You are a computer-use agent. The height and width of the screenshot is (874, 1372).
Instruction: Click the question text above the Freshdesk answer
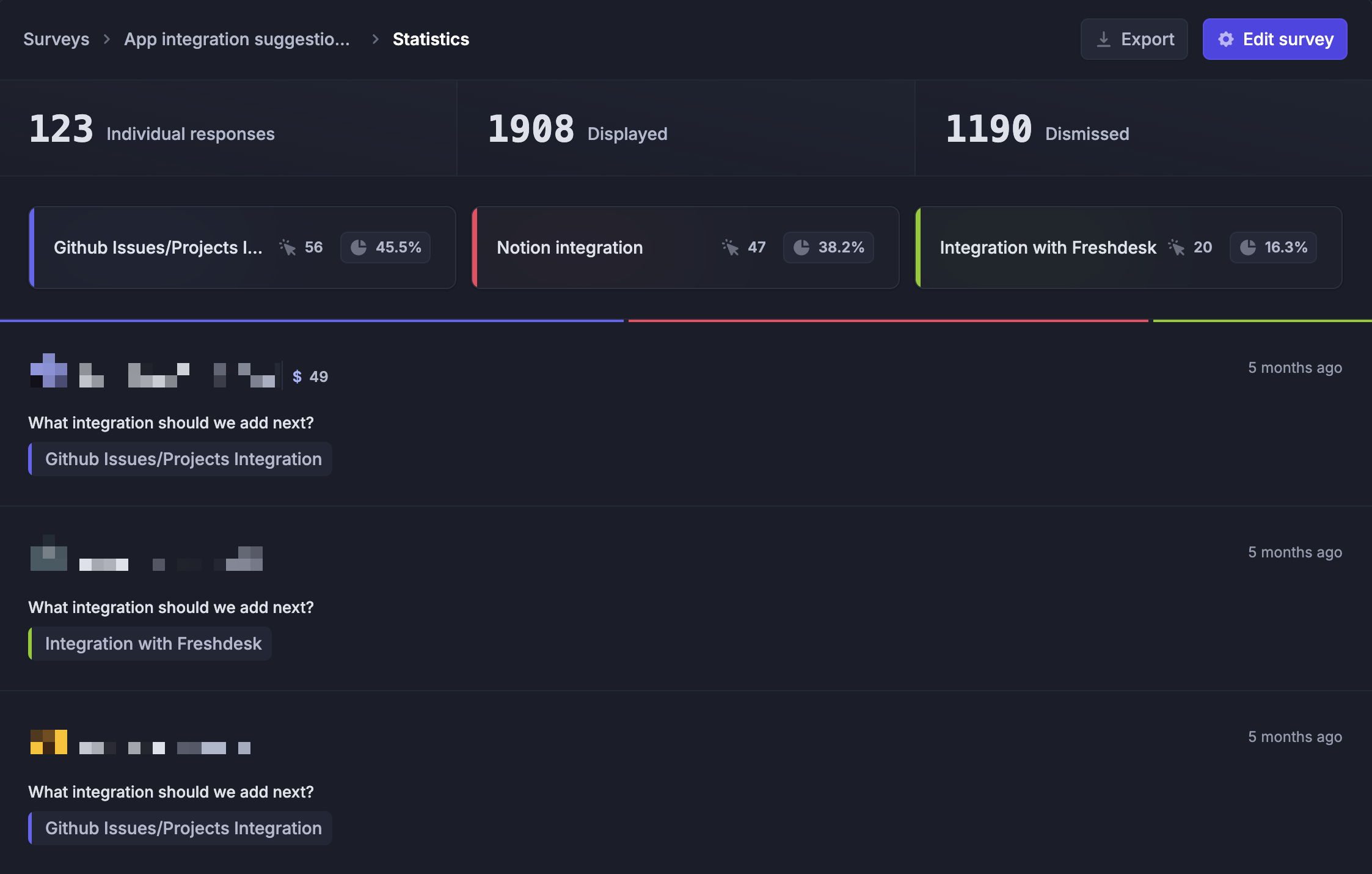[x=171, y=608]
